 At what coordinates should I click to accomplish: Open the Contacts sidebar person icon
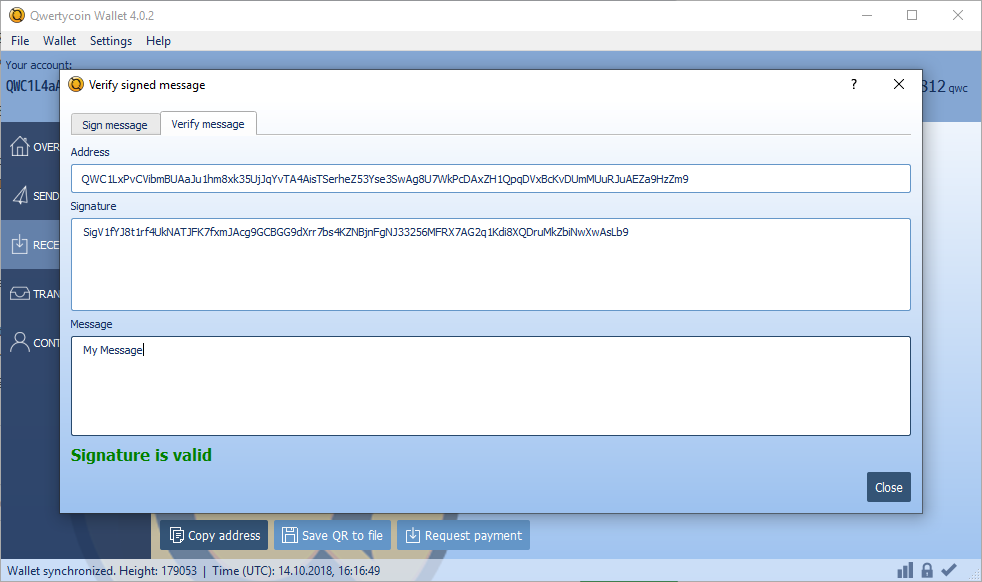pyautogui.click(x=19, y=342)
